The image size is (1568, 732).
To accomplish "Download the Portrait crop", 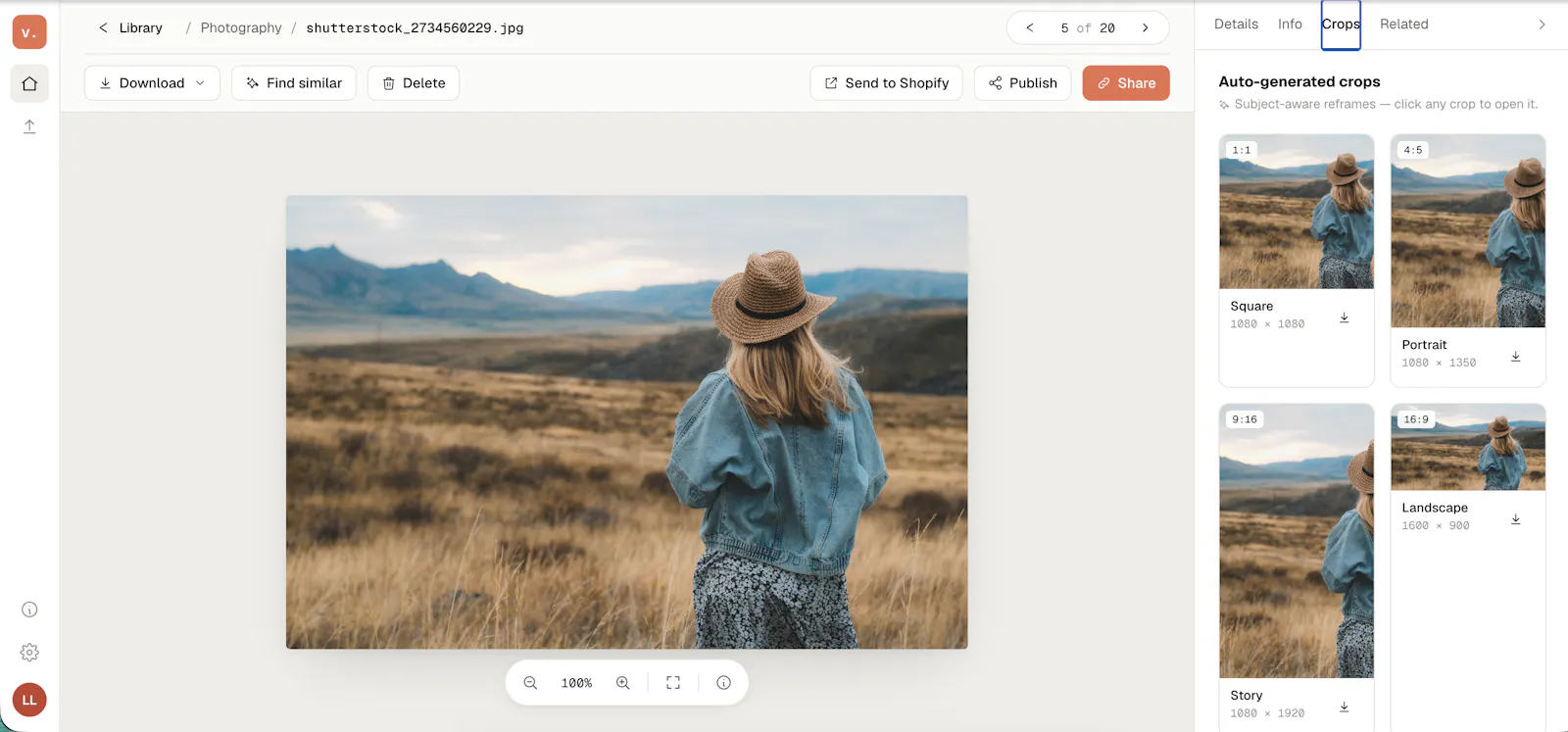I will [x=1516, y=357].
